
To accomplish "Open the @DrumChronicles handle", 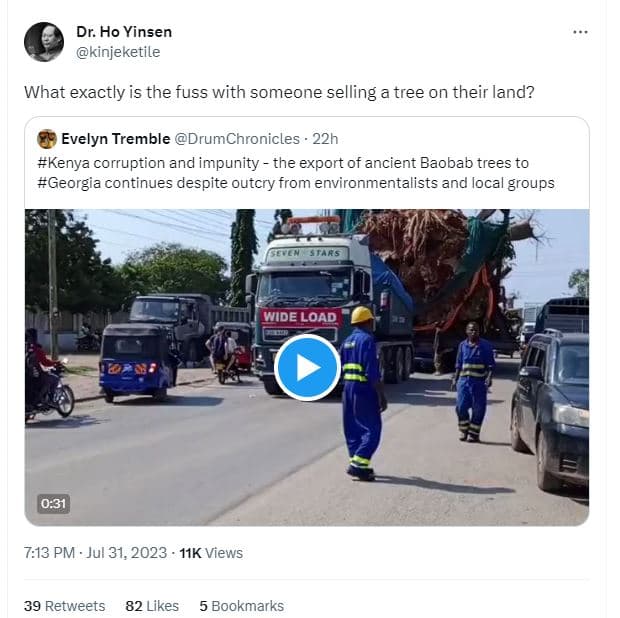I will [x=237, y=139].
